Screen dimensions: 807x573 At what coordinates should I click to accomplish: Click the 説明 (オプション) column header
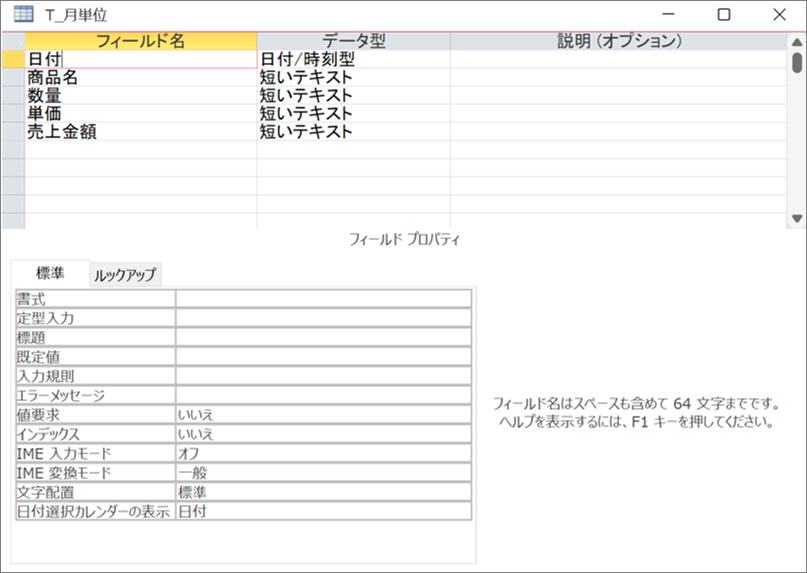tap(619, 41)
